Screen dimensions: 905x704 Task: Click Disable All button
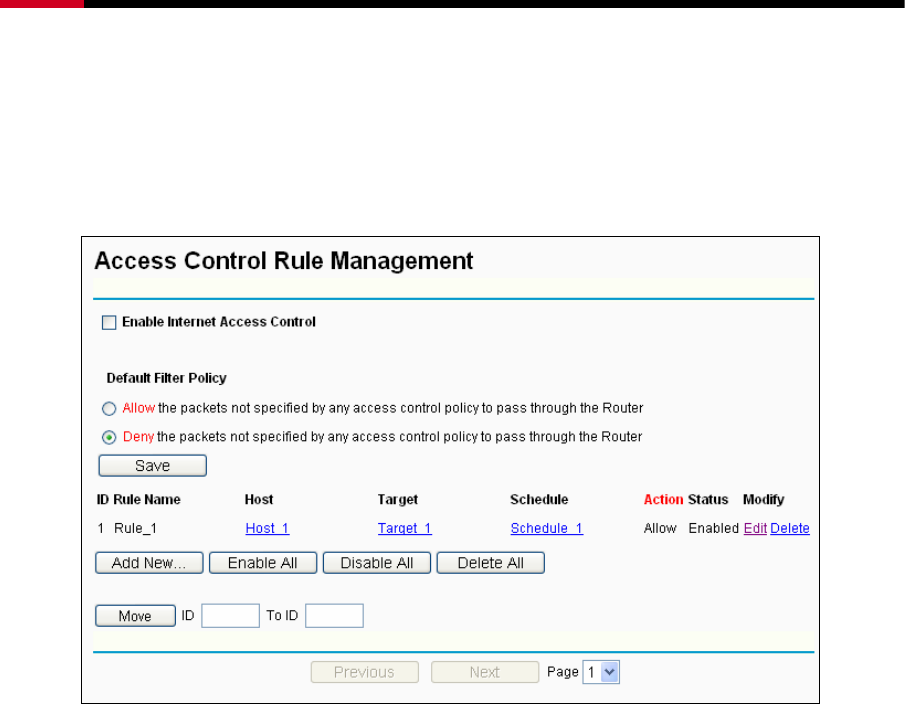coord(376,563)
